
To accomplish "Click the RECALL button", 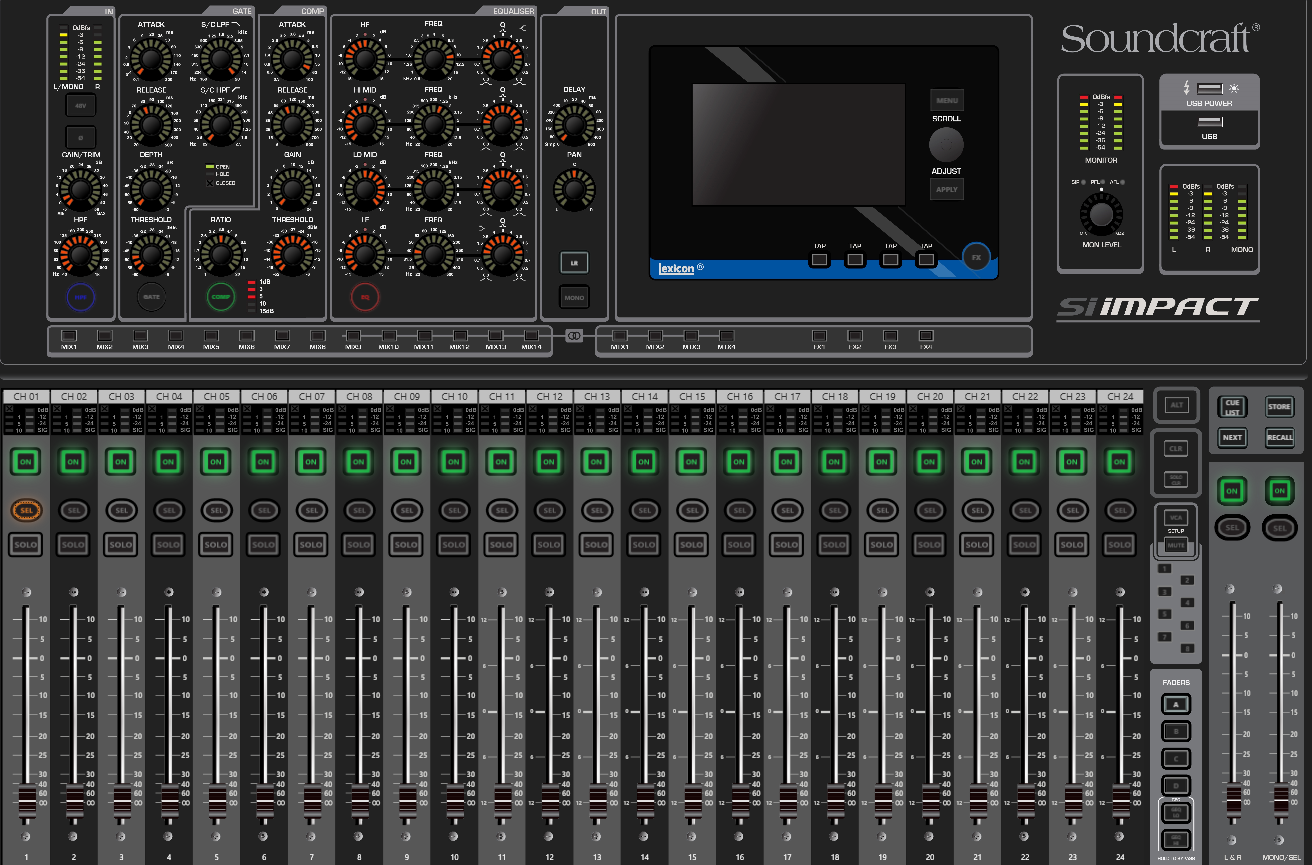I will (x=1279, y=437).
